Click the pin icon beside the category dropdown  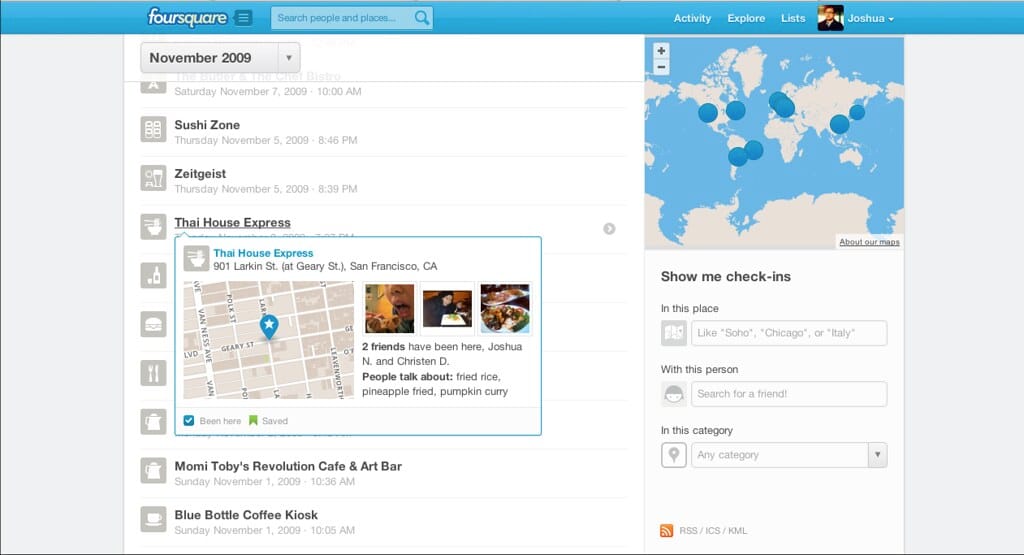[673, 454]
